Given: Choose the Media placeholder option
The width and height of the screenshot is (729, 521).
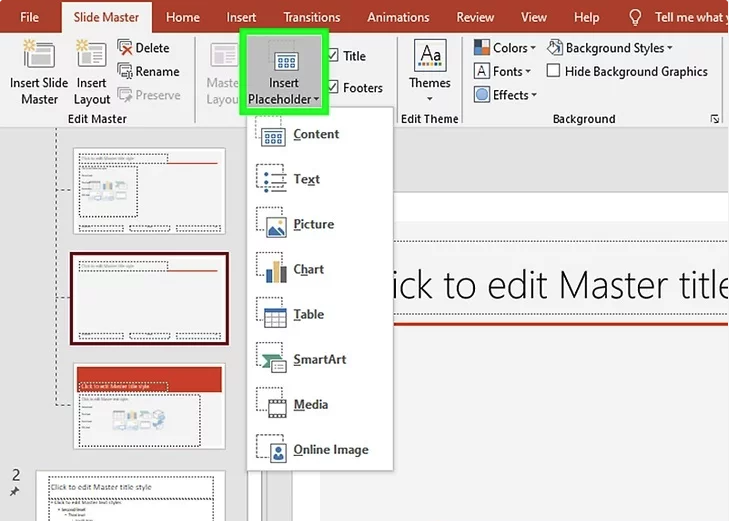Looking at the screenshot, I should (x=320, y=404).
